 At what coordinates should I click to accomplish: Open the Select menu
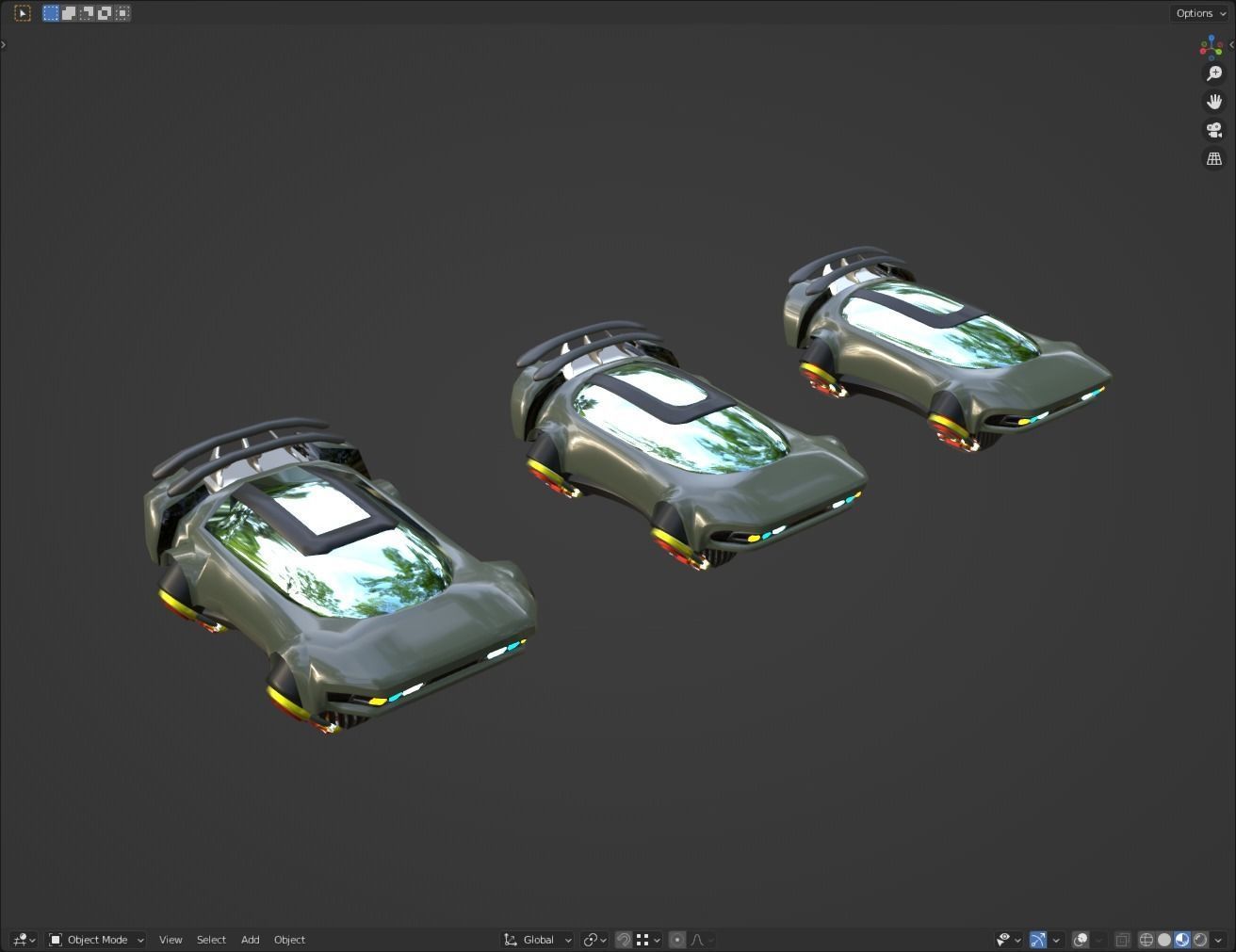coord(211,940)
